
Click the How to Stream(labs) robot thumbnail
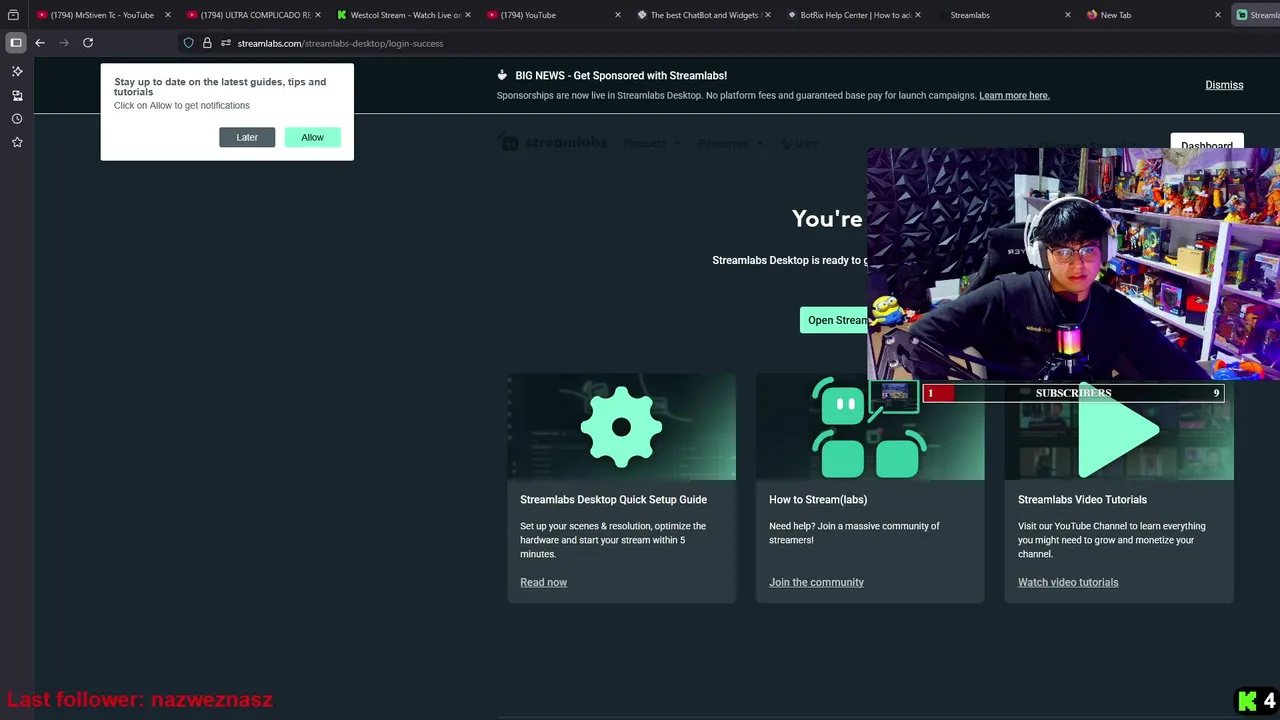(x=870, y=427)
